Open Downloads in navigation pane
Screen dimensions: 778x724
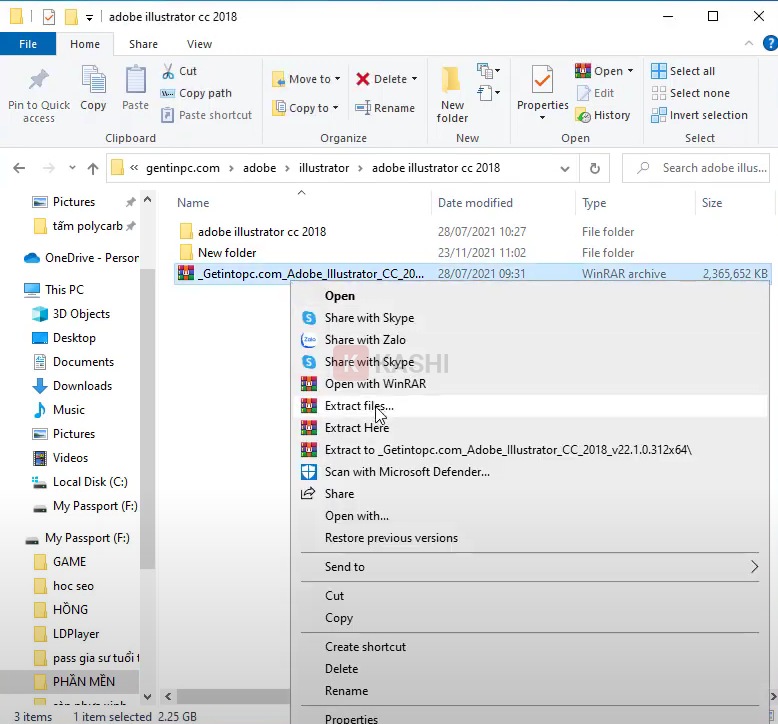coord(72,386)
